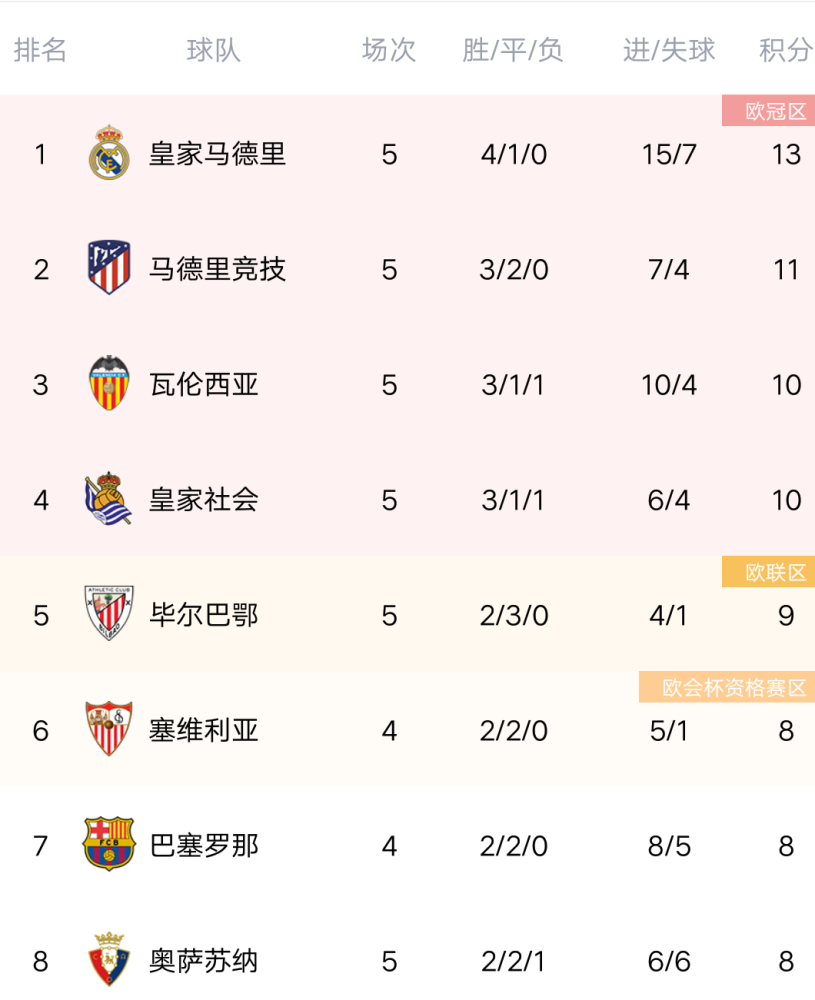Image resolution: width=815 pixels, height=1000 pixels.
Task: Click the 胜/平/负 column header
Action: 513,50
